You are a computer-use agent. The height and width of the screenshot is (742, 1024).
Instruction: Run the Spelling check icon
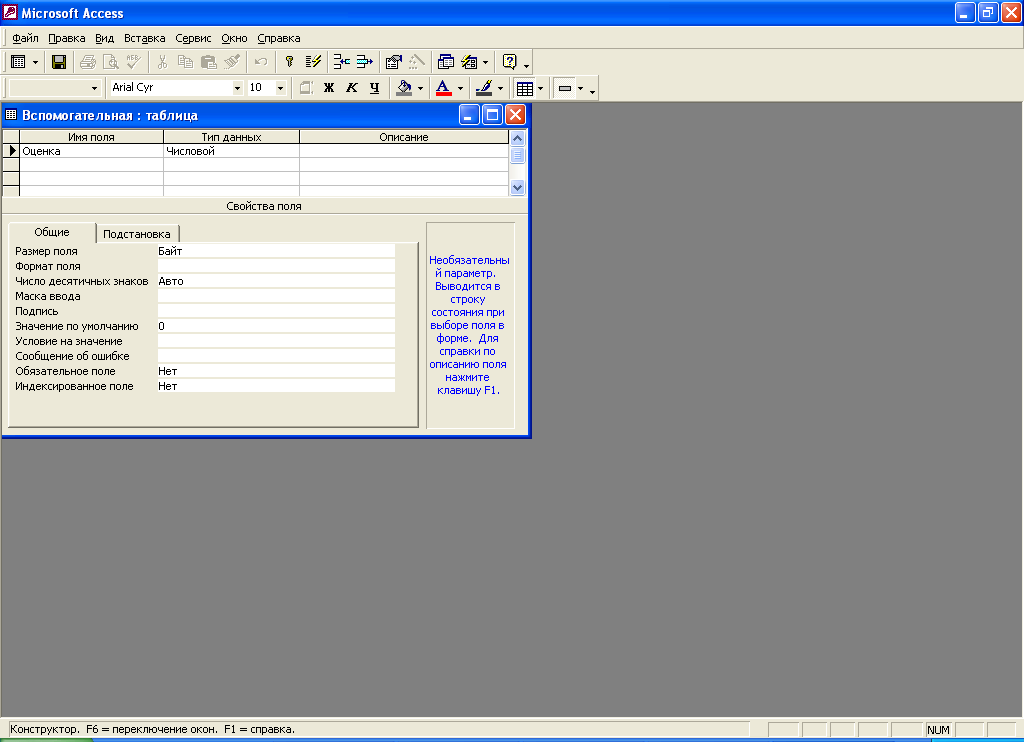[134, 62]
